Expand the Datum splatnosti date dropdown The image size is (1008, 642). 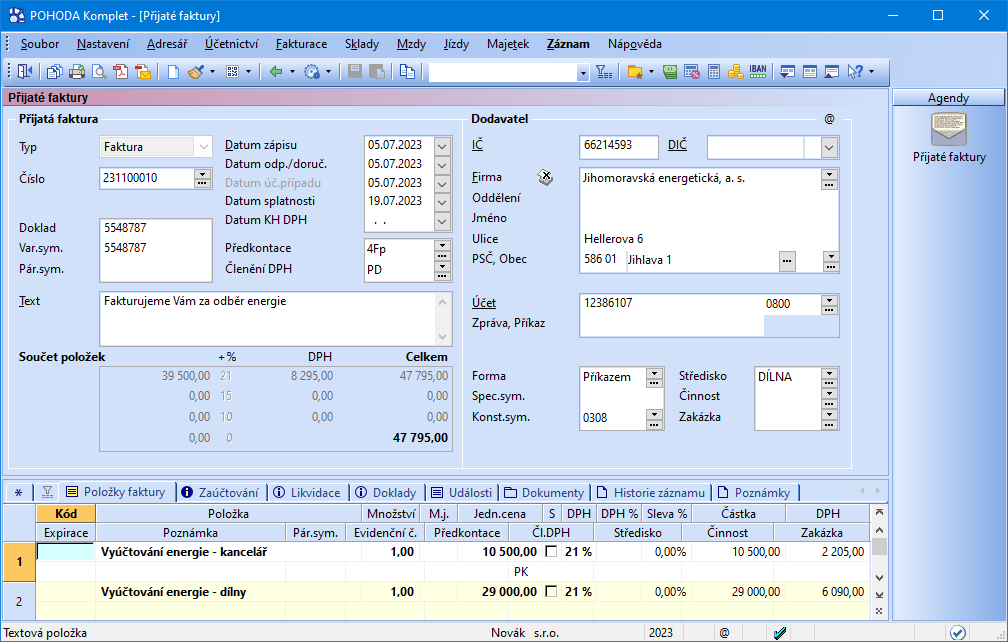[x=442, y=202]
